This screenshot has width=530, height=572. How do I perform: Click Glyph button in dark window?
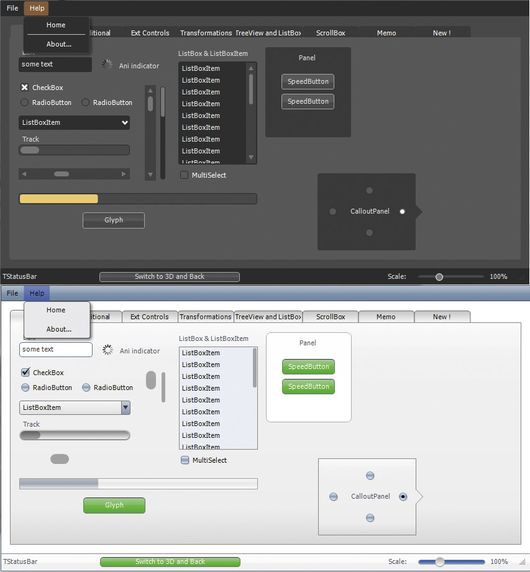click(113, 220)
